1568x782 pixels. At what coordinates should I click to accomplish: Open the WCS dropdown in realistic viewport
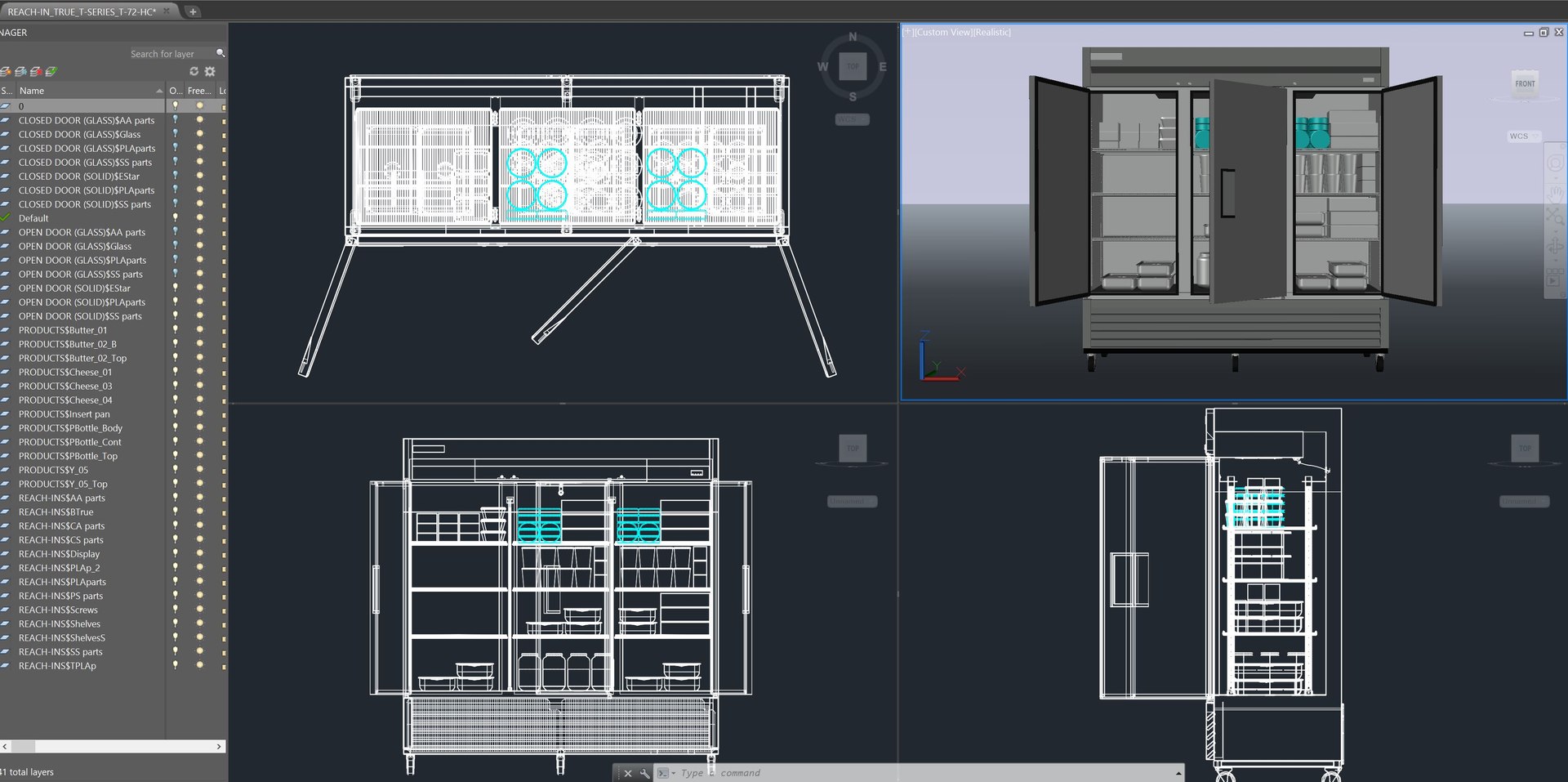[1524, 136]
